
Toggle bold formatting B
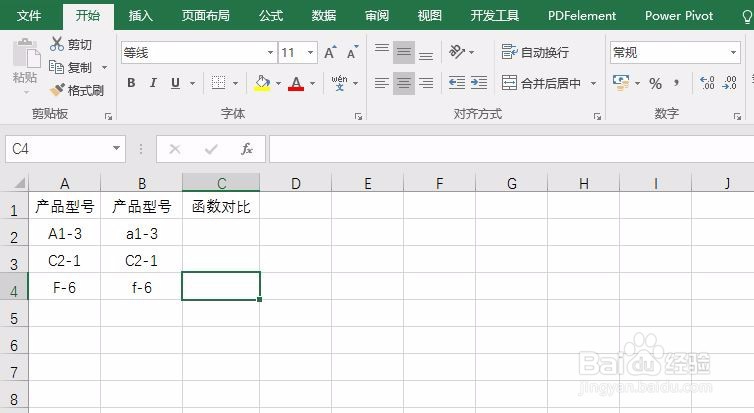coord(131,83)
